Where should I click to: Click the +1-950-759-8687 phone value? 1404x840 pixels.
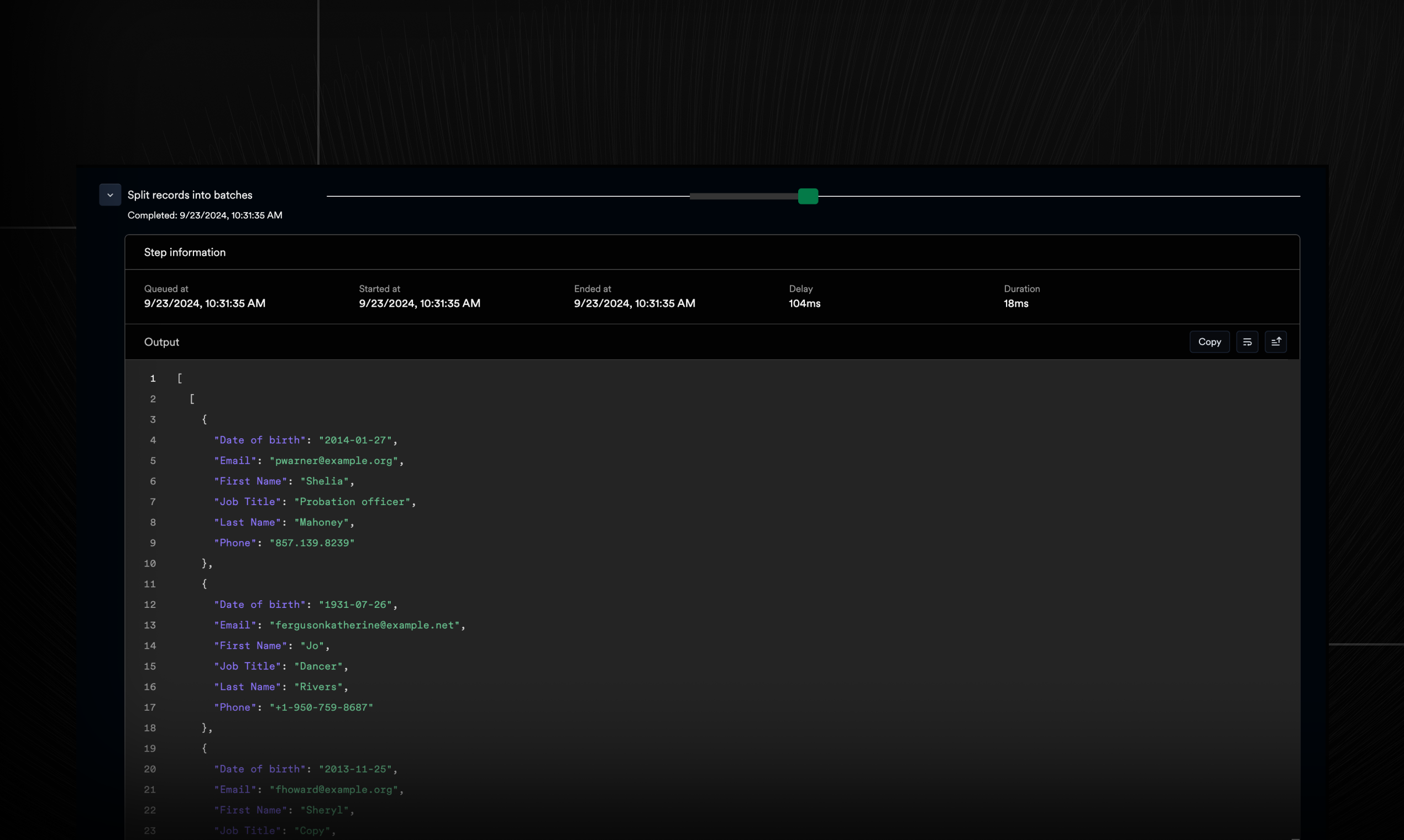(x=321, y=707)
